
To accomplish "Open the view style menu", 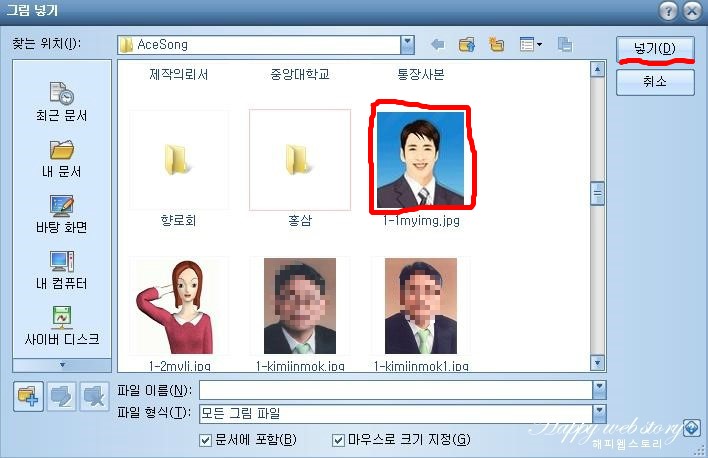I will pos(531,44).
